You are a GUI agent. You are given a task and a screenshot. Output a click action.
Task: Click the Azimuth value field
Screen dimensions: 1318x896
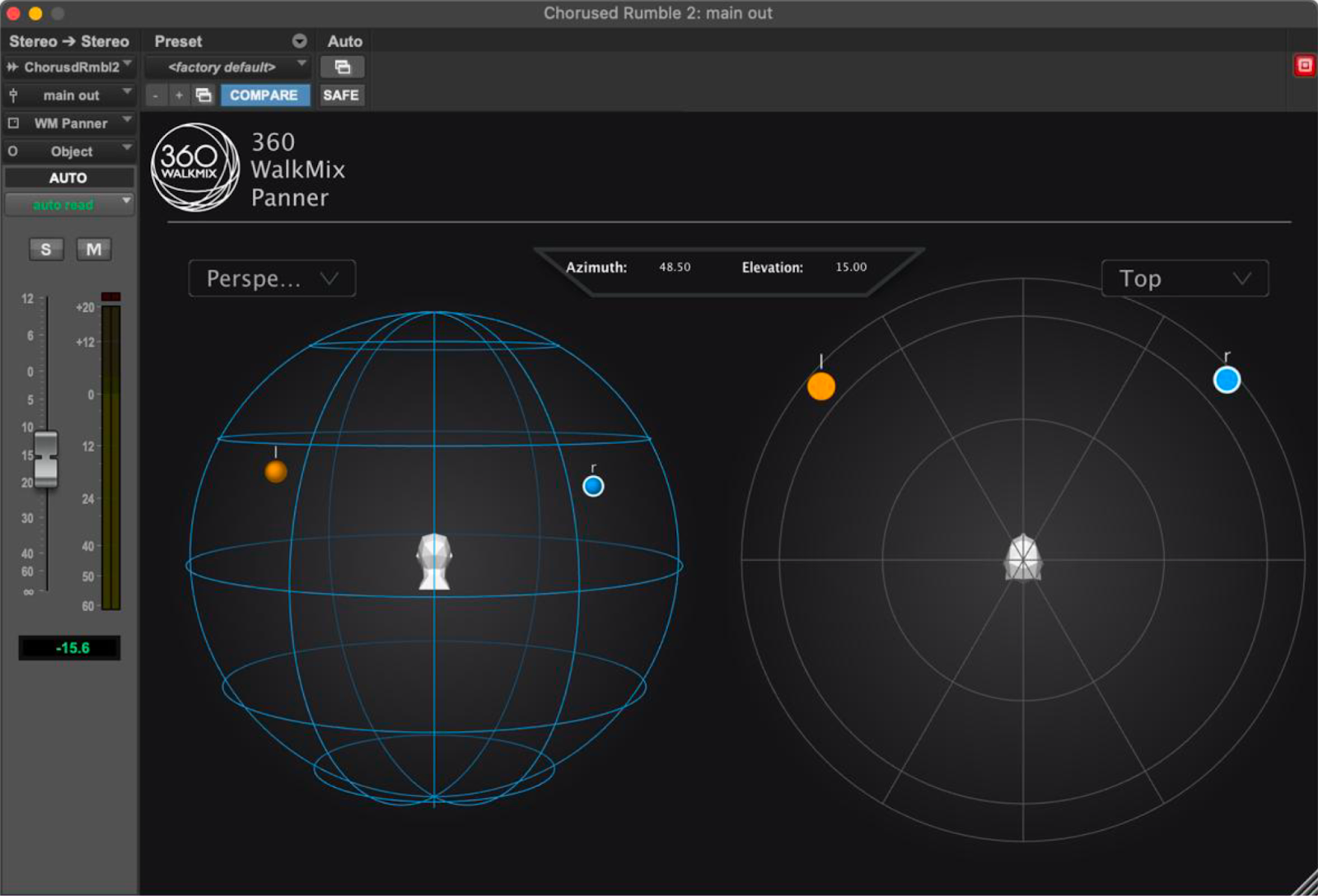pyautogui.click(x=675, y=268)
